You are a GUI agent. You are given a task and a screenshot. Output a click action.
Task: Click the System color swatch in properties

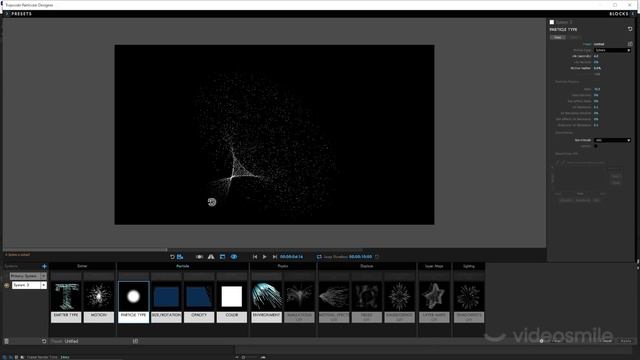click(552, 22)
